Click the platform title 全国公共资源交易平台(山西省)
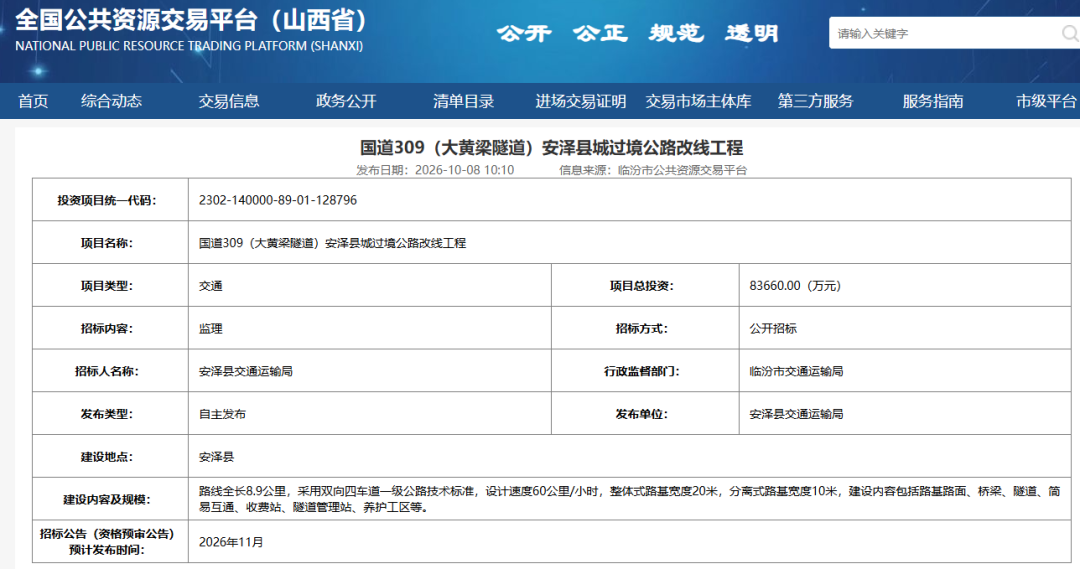1080x569 pixels. pyautogui.click(x=191, y=20)
